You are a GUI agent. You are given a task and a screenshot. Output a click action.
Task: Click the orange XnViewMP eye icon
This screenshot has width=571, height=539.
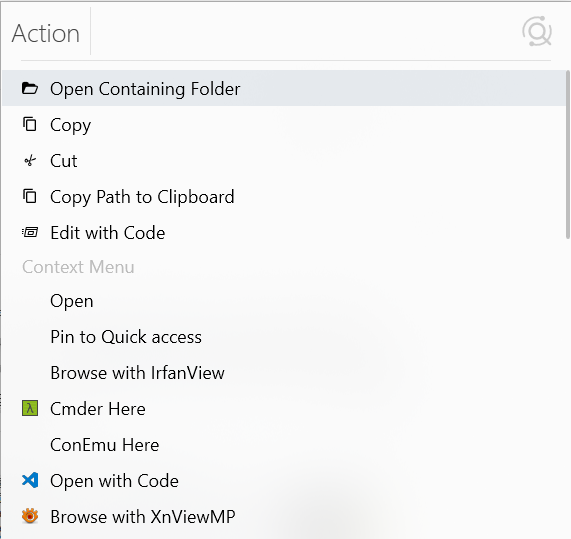[30, 516]
